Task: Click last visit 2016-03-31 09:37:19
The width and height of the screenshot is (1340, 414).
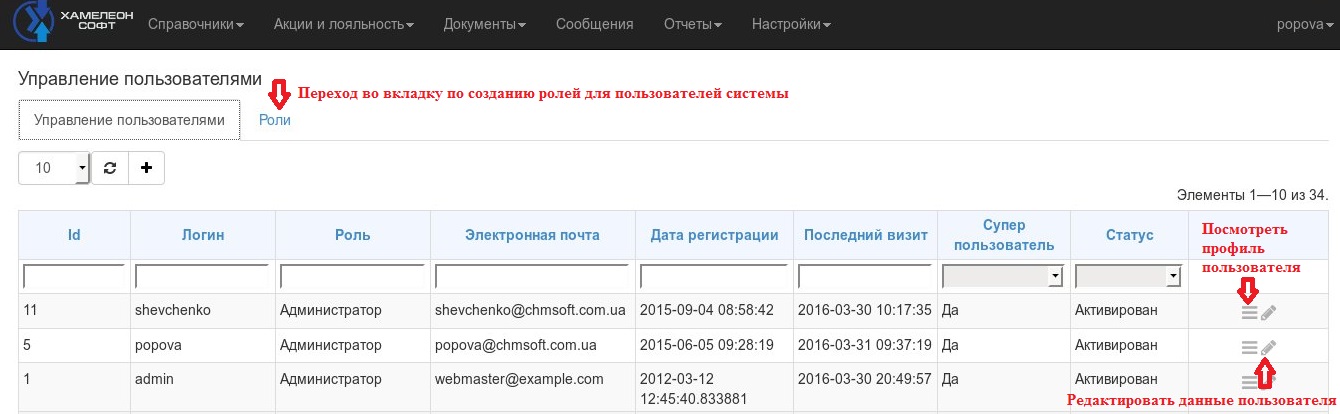Action: tap(865, 345)
